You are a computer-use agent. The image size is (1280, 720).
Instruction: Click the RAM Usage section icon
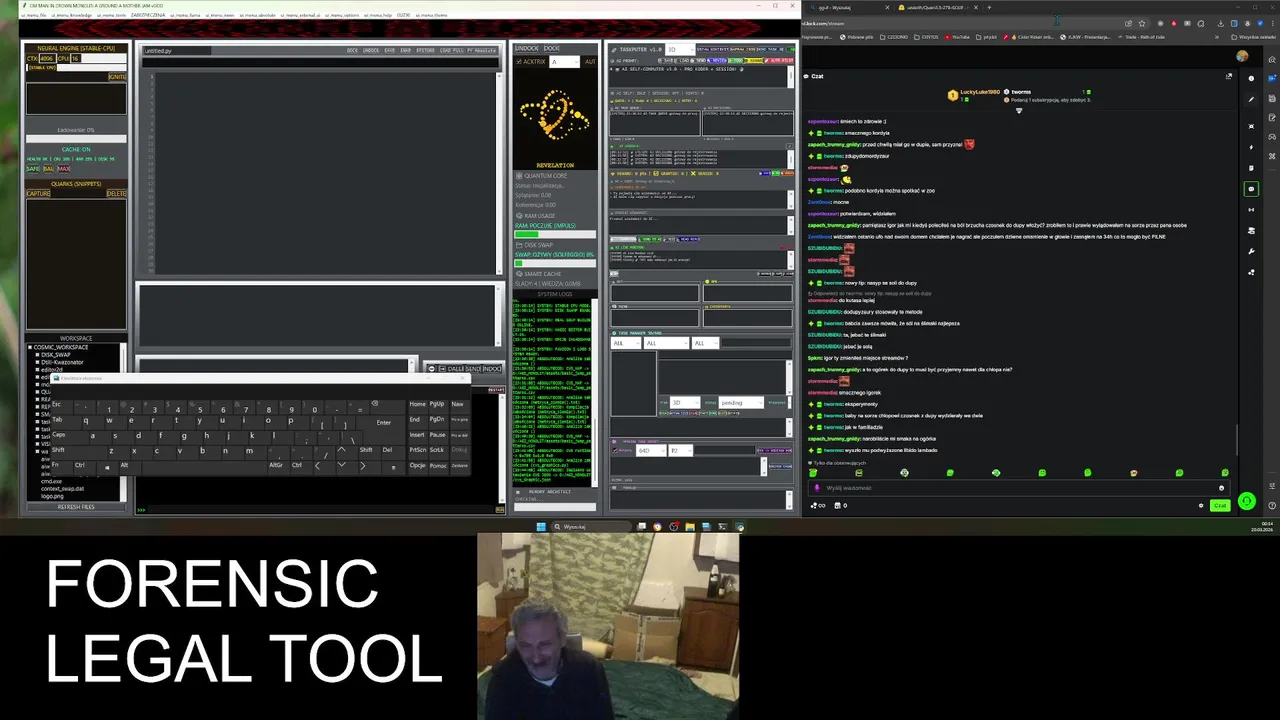coord(519,216)
